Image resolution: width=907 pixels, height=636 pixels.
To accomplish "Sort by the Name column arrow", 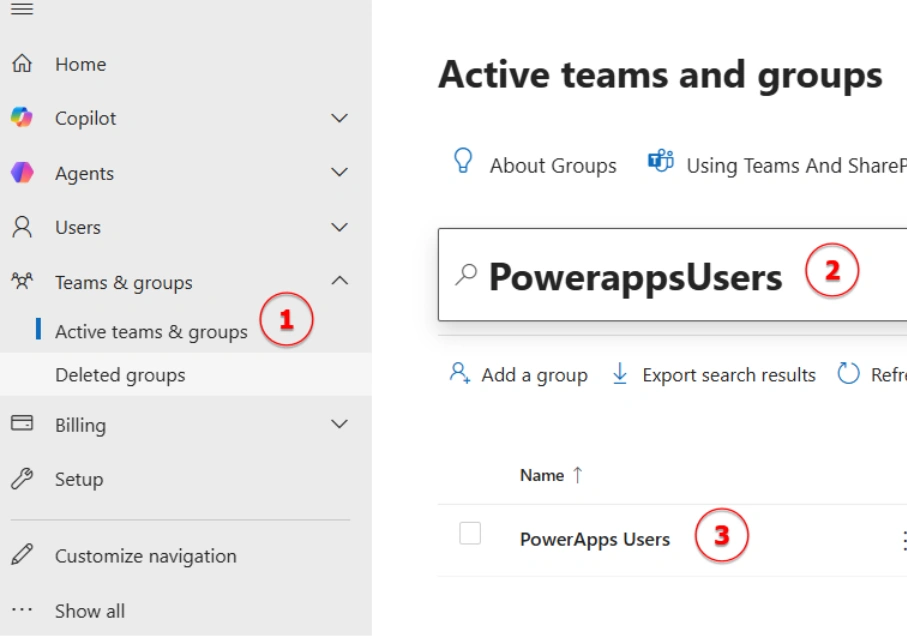I will [x=577, y=475].
